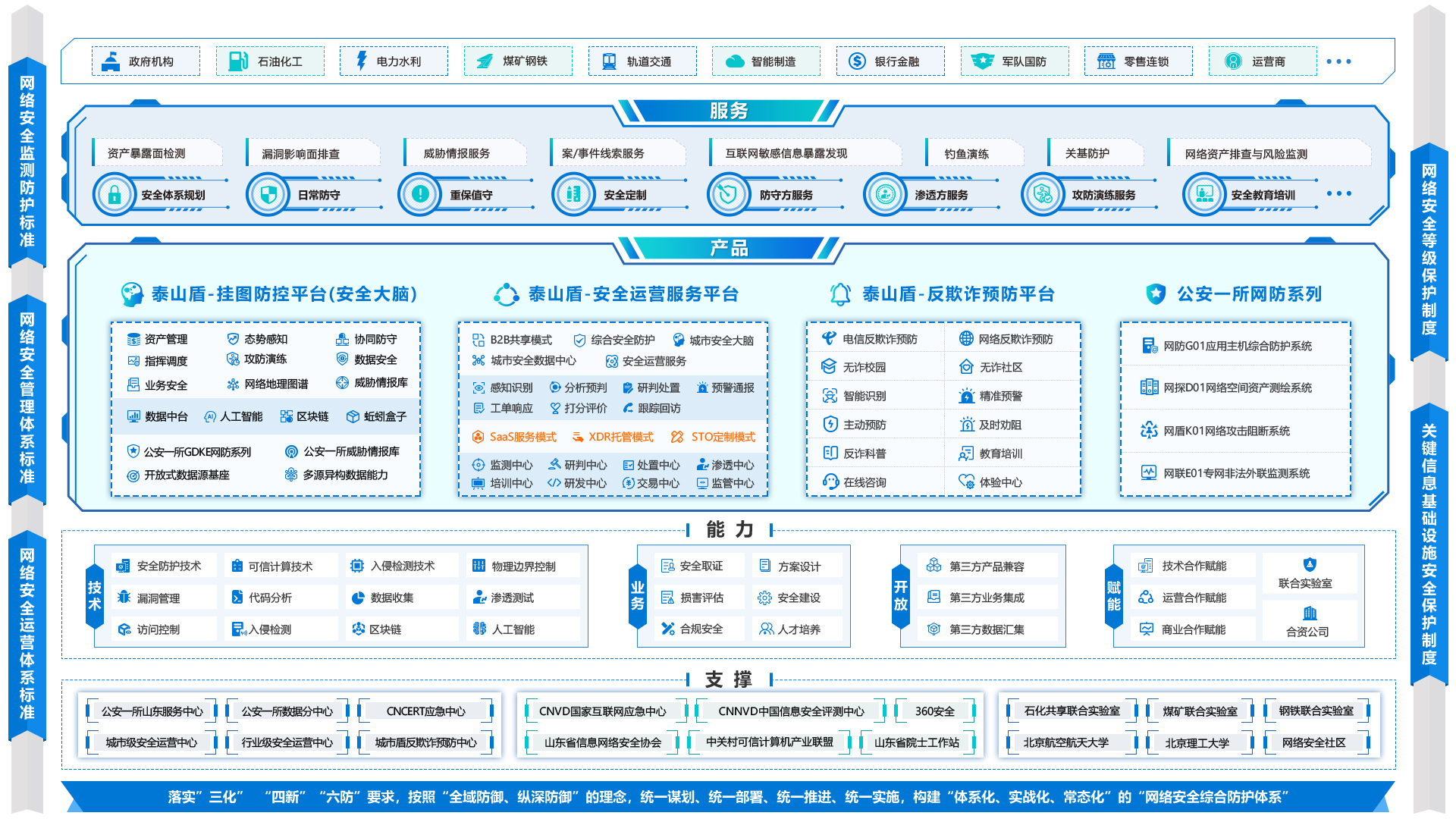Click the 安全体系规划 lock icon
This screenshot has width=1456, height=819.
click(x=115, y=195)
